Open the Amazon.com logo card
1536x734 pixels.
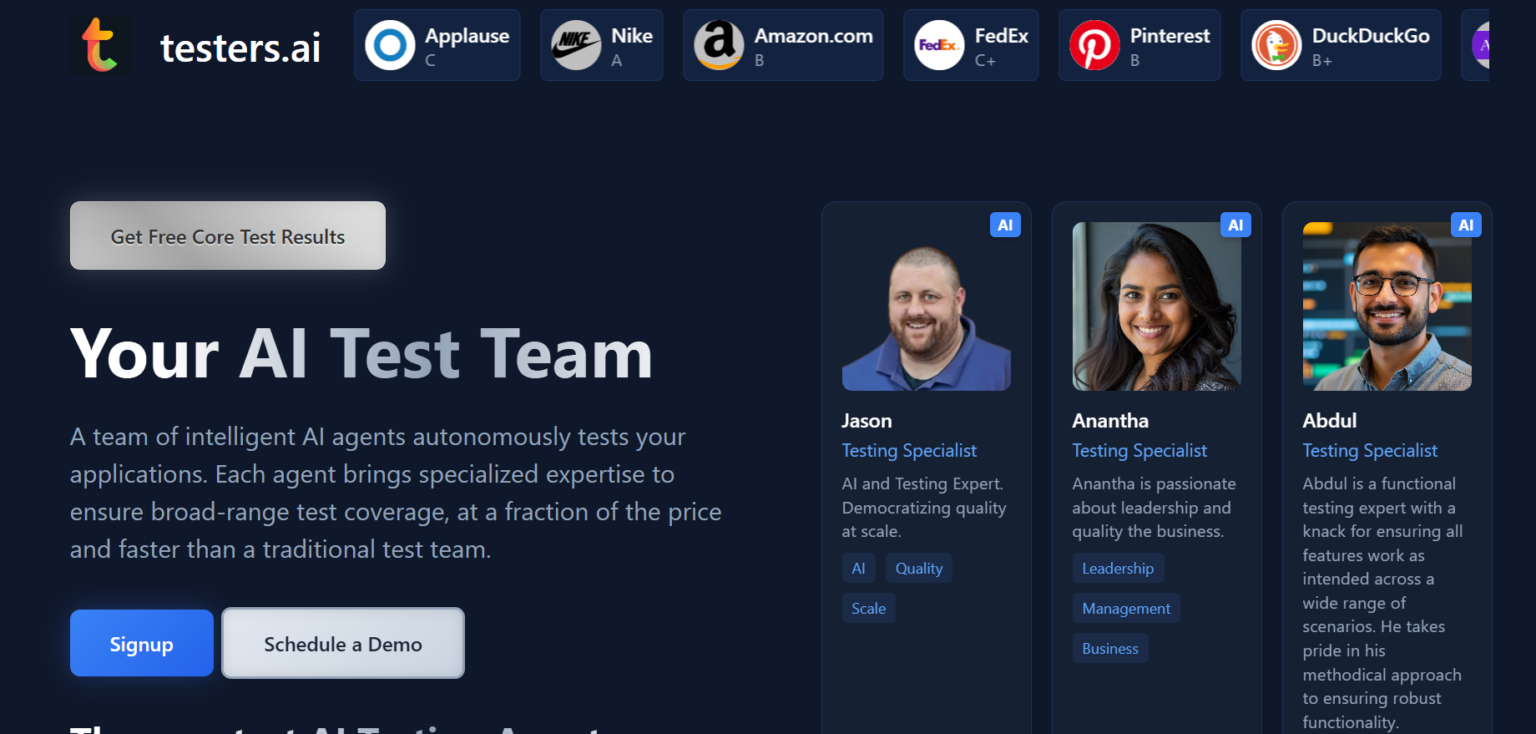(x=717, y=44)
